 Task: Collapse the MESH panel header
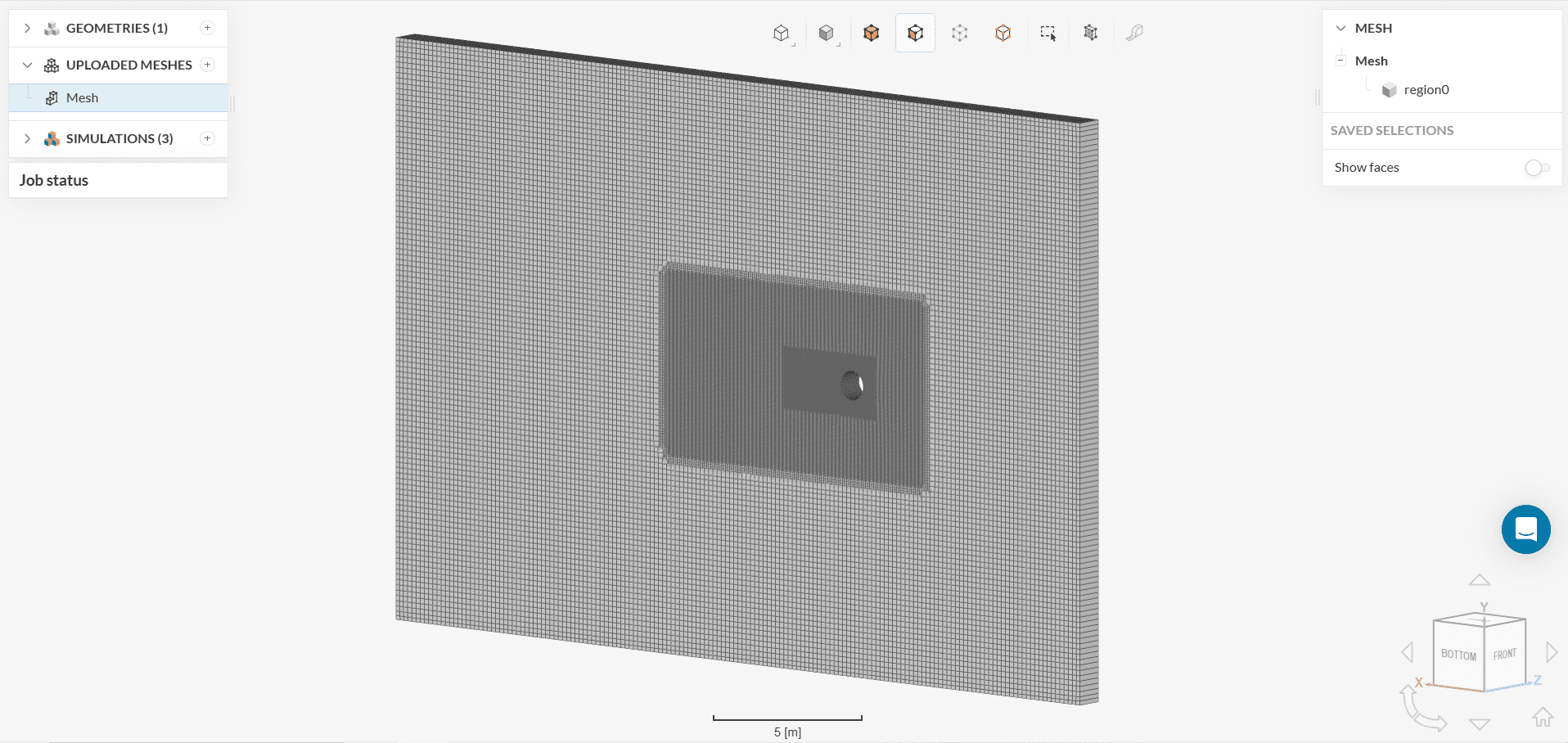[1340, 29]
